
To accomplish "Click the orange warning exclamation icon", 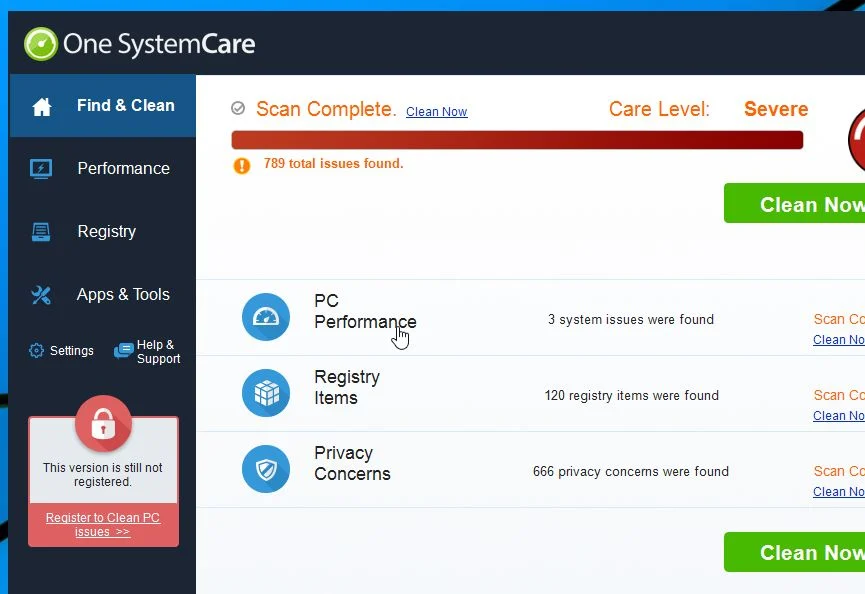I will [242, 165].
